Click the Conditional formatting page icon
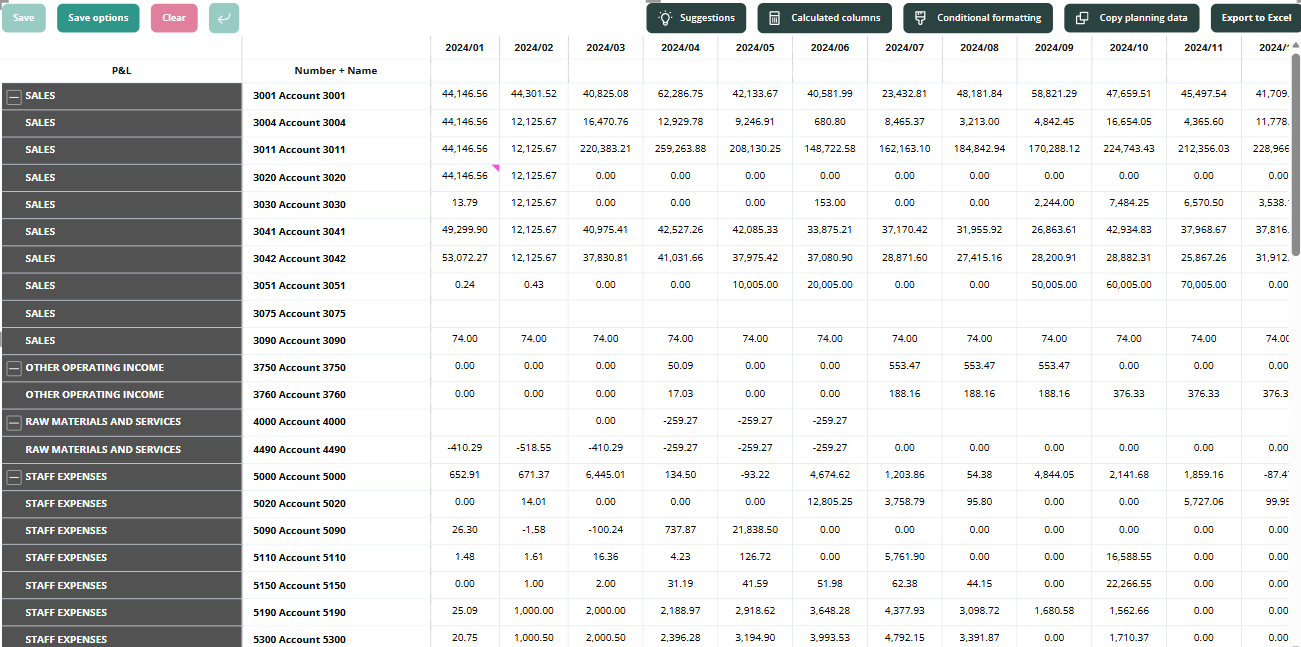The width and height of the screenshot is (1301, 647). (920, 18)
